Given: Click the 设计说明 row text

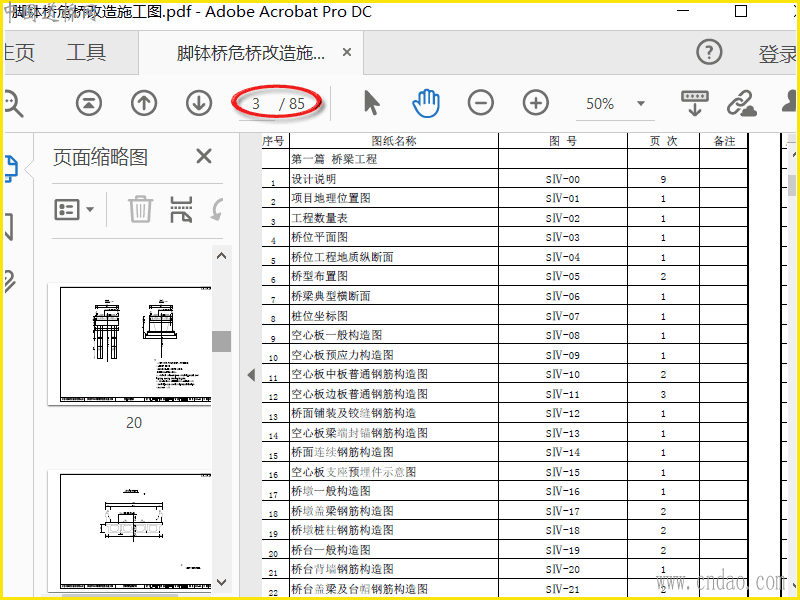Looking at the screenshot, I should click(313, 179).
